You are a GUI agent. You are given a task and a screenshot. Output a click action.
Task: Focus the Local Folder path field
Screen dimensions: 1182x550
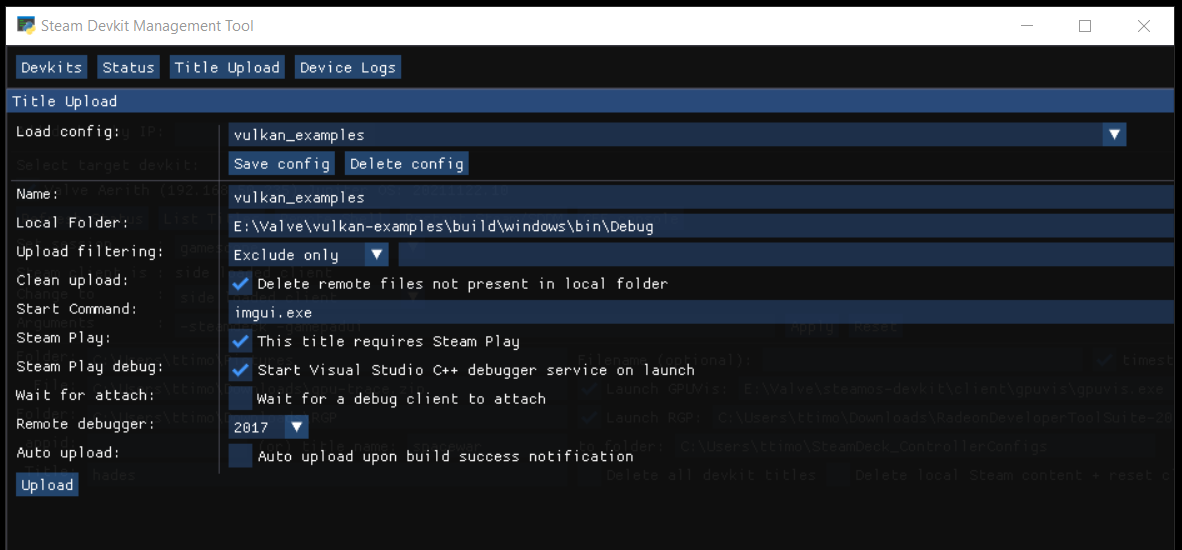[701, 226]
